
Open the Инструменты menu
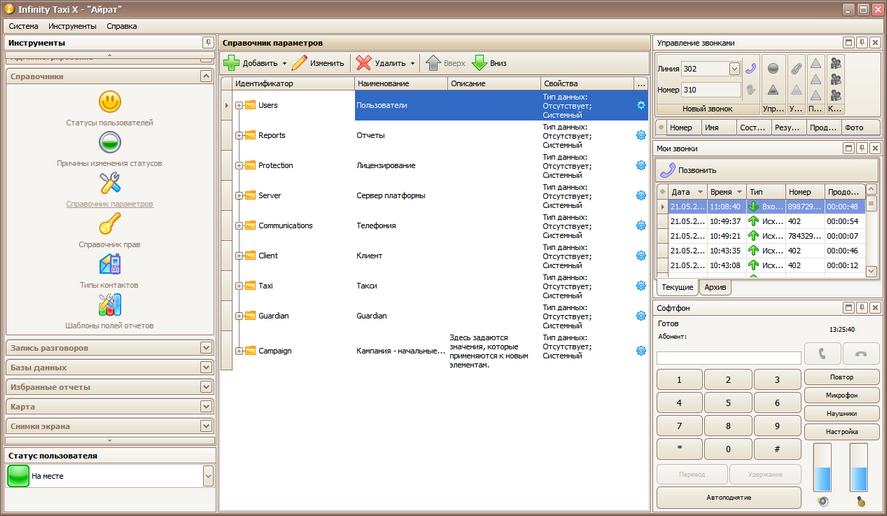click(72, 26)
